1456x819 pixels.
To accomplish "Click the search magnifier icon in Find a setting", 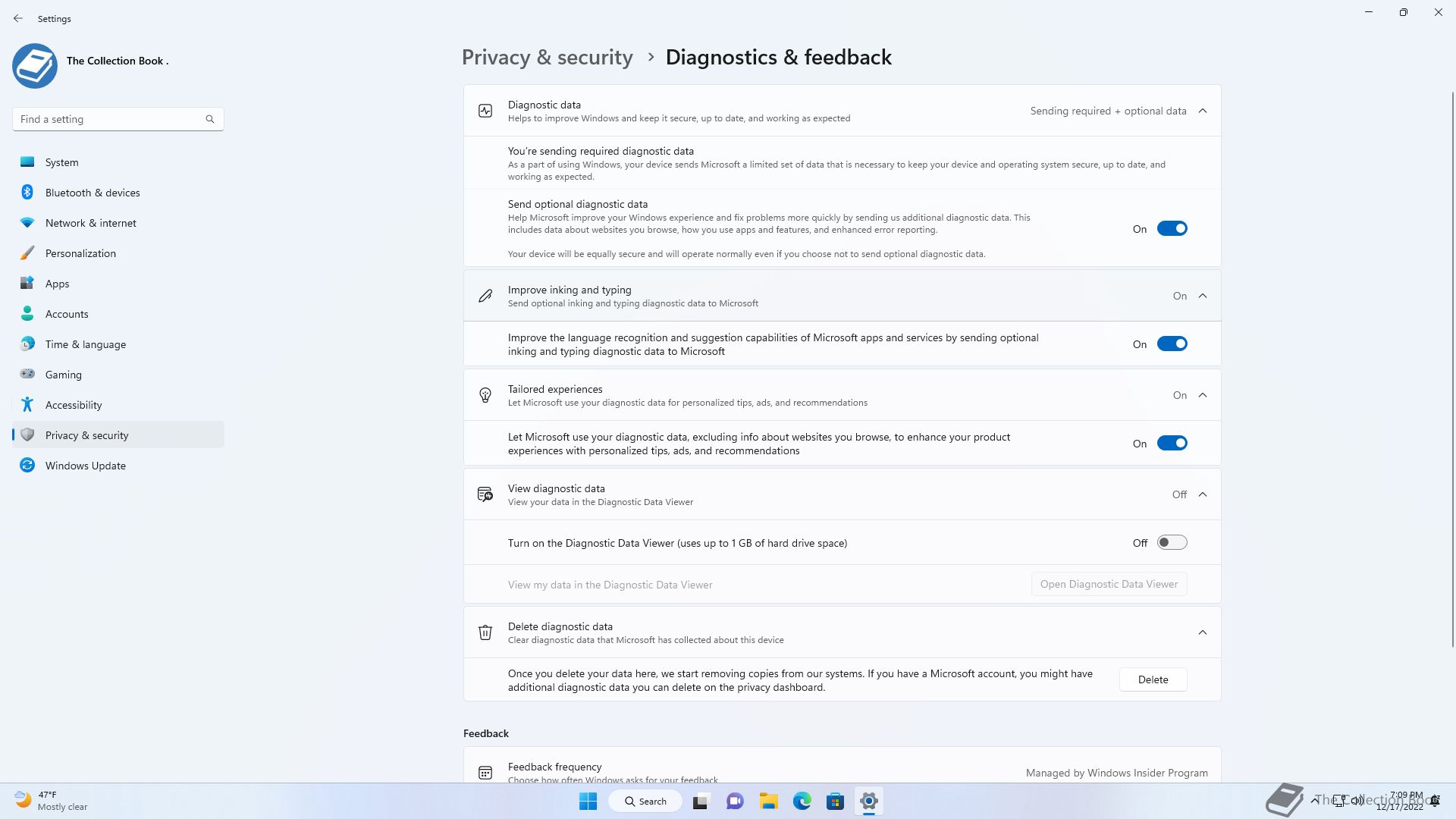I will pyautogui.click(x=210, y=119).
